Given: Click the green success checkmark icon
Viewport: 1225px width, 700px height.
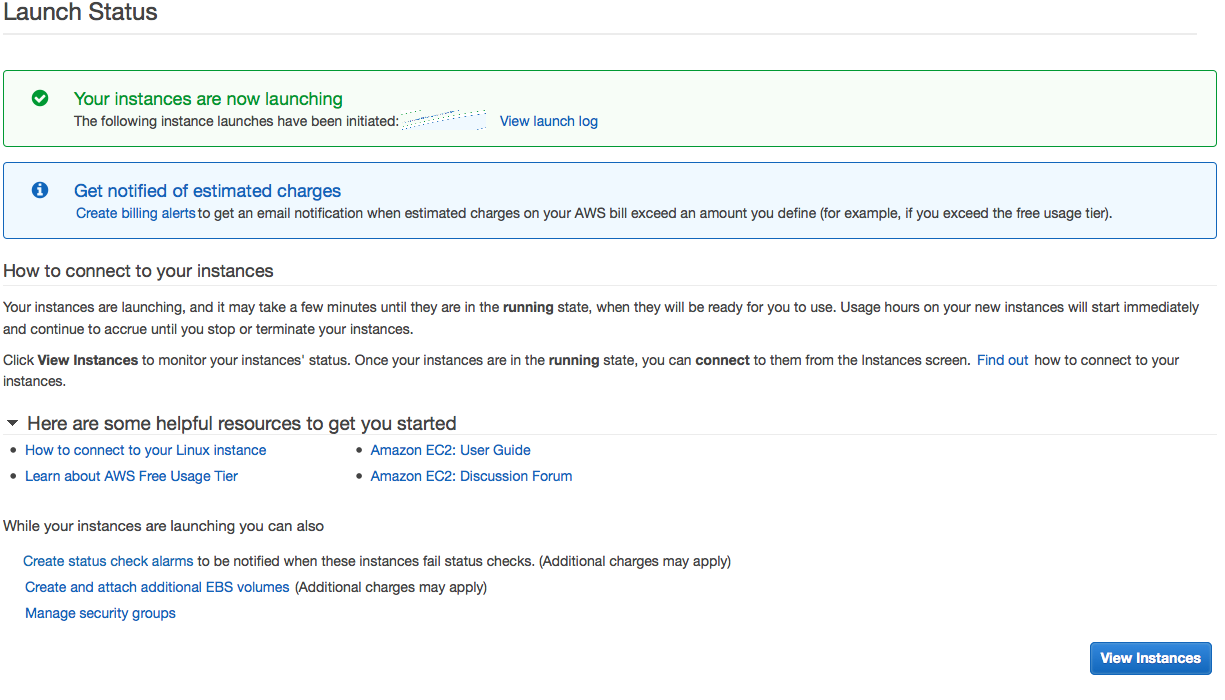Looking at the screenshot, I should pyautogui.click(x=40, y=98).
